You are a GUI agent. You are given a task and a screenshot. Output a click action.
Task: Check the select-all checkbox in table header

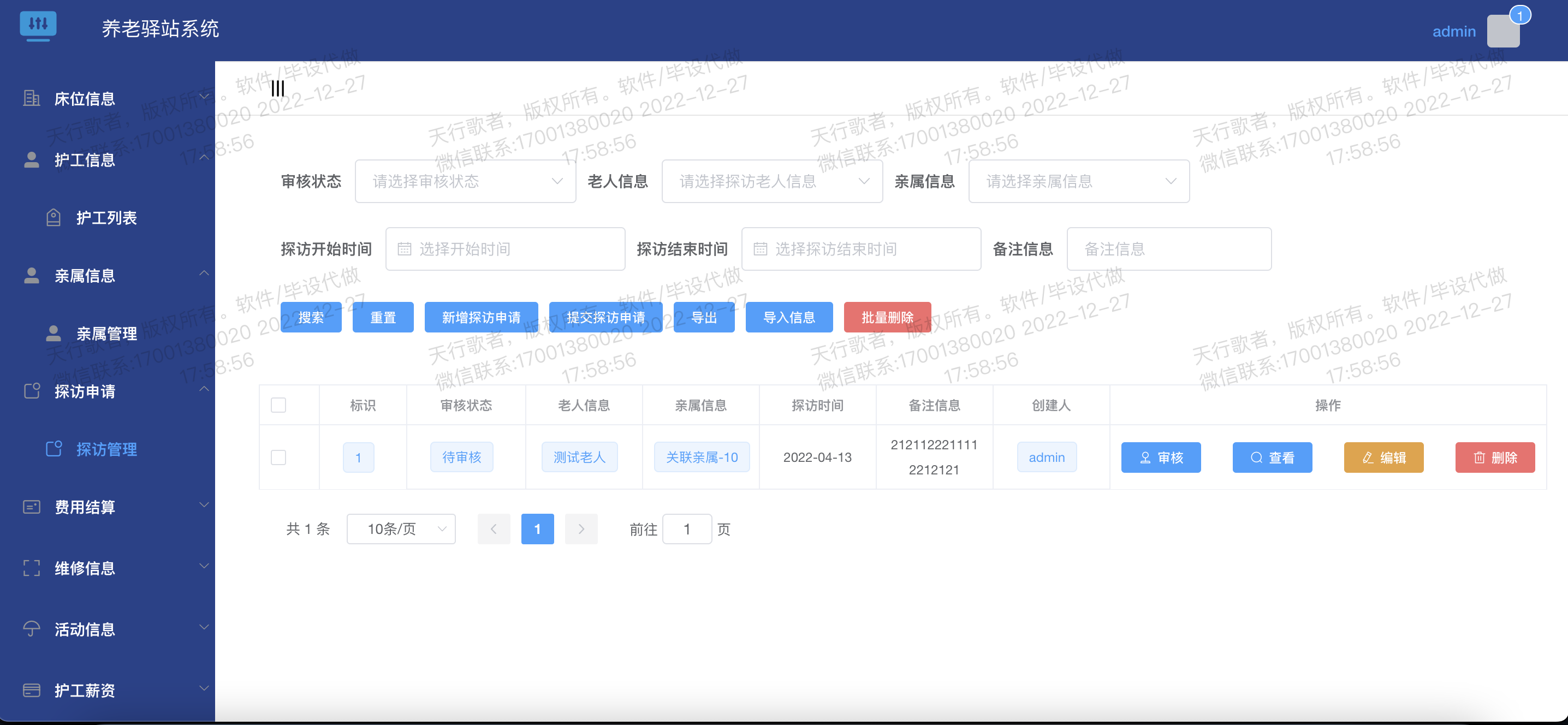(279, 404)
